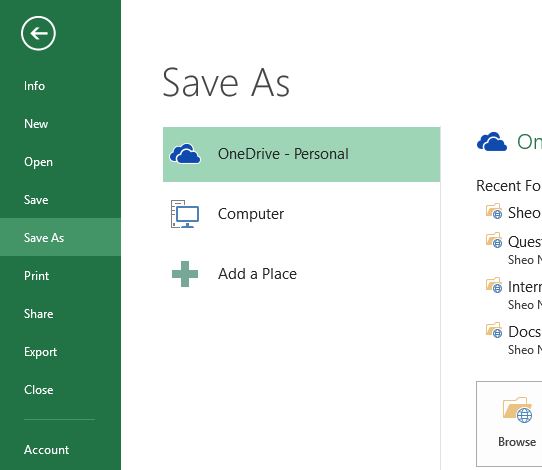The image size is (542, 470).
Task: Choose Computer as save location
Action: (301, 214)
